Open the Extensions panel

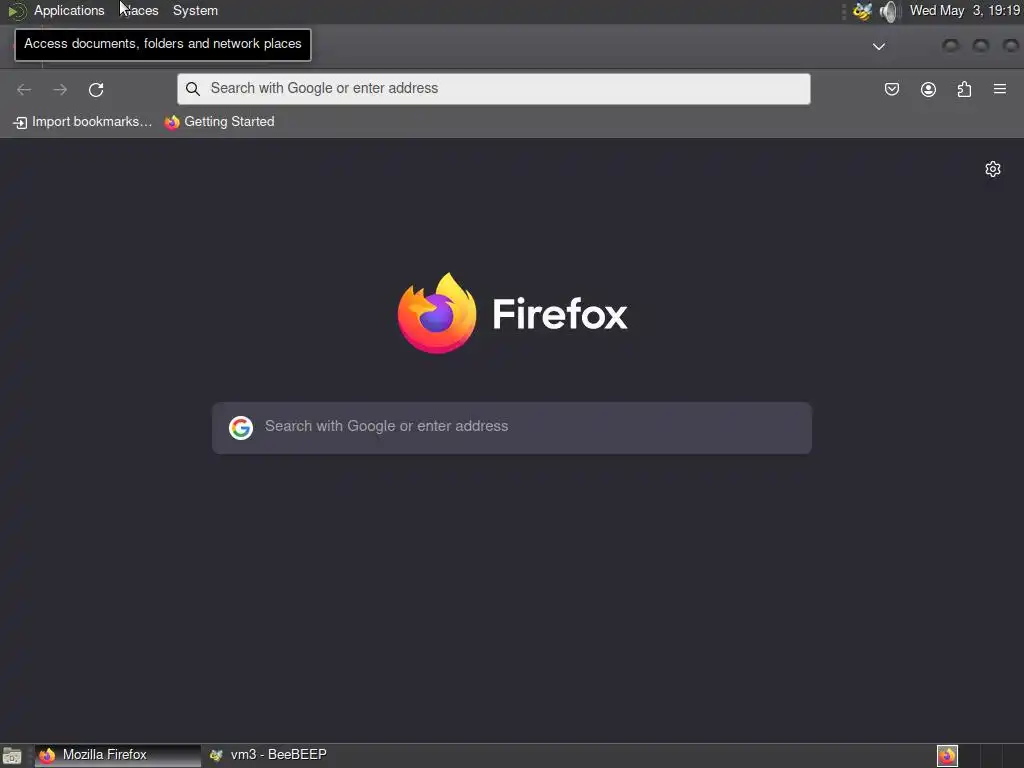[964, 89]
